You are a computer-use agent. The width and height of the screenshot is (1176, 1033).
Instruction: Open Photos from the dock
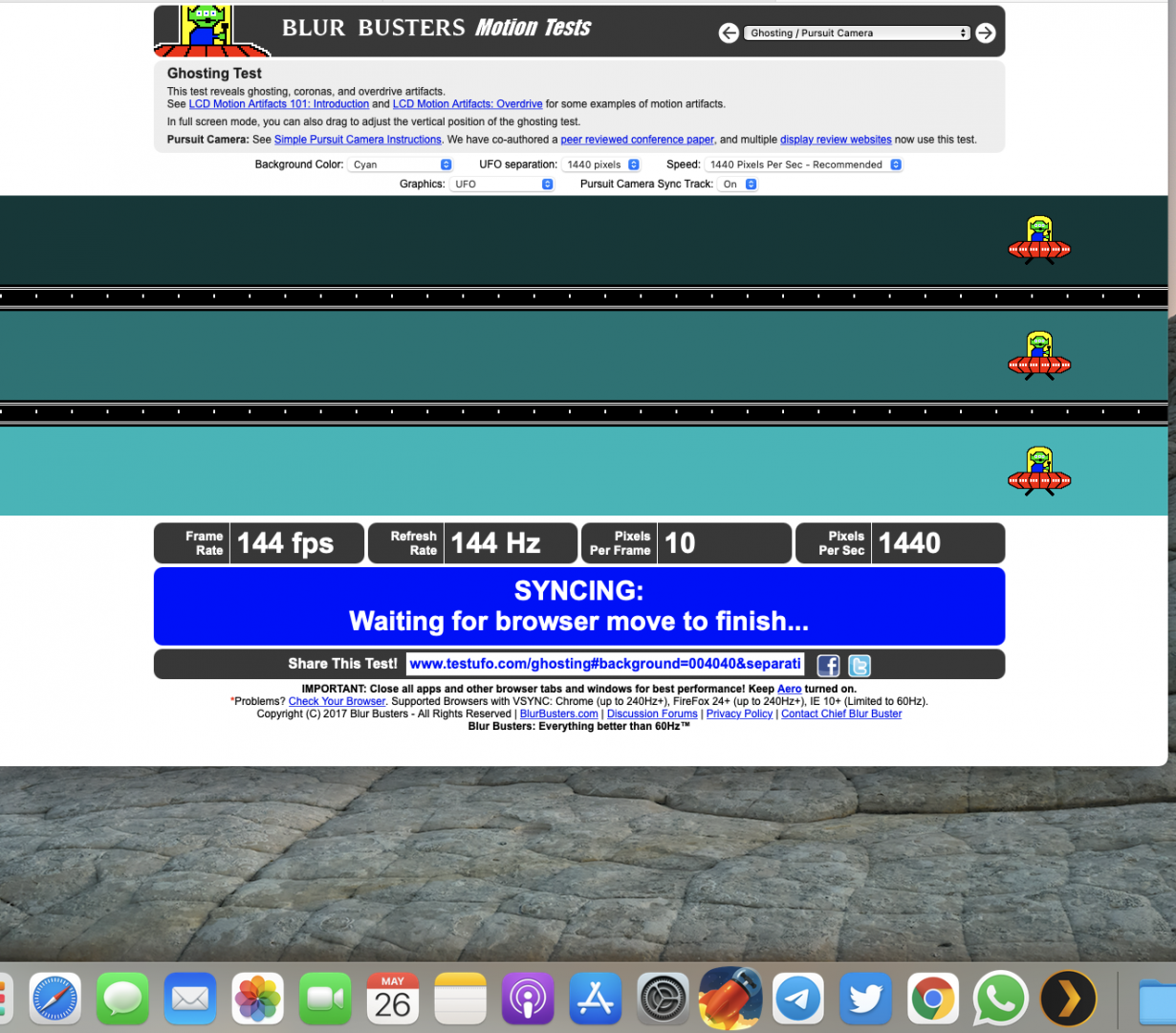click(258, 1000)
